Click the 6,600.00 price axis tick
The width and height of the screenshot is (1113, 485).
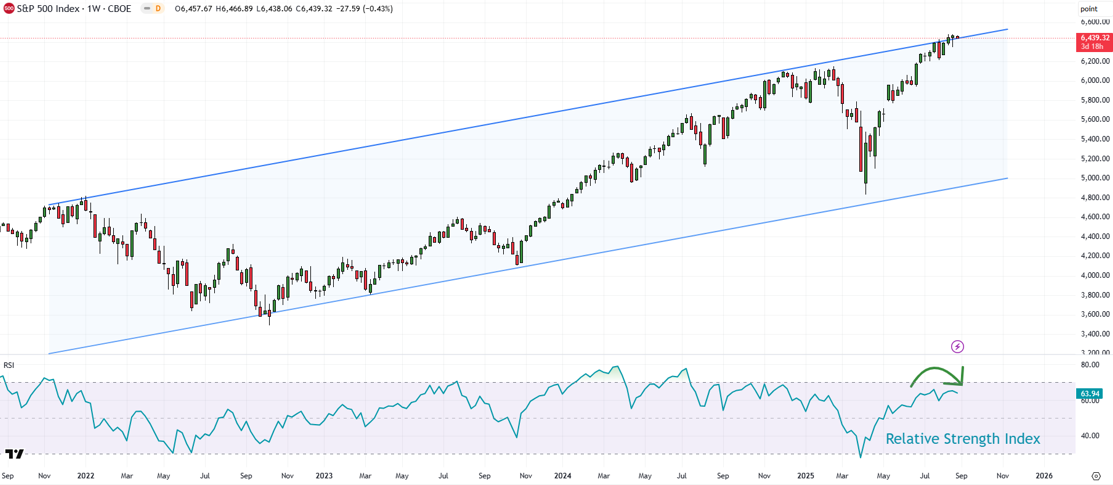1094,23
